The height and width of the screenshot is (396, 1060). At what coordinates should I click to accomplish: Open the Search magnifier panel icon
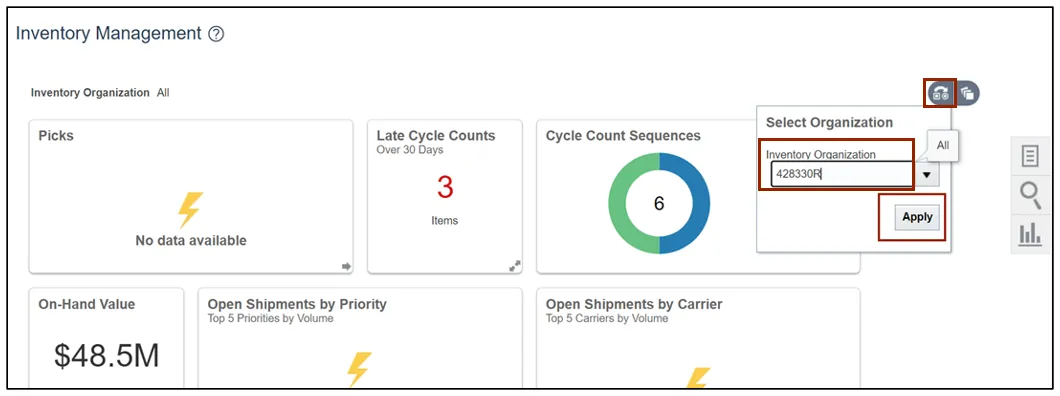1030,195
